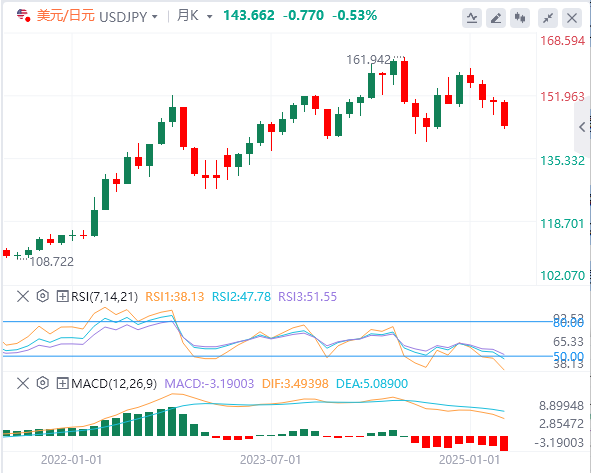Click the shrink chart arrows icon
The width and height of the screenshot is (591, 473).
point(548,18)
